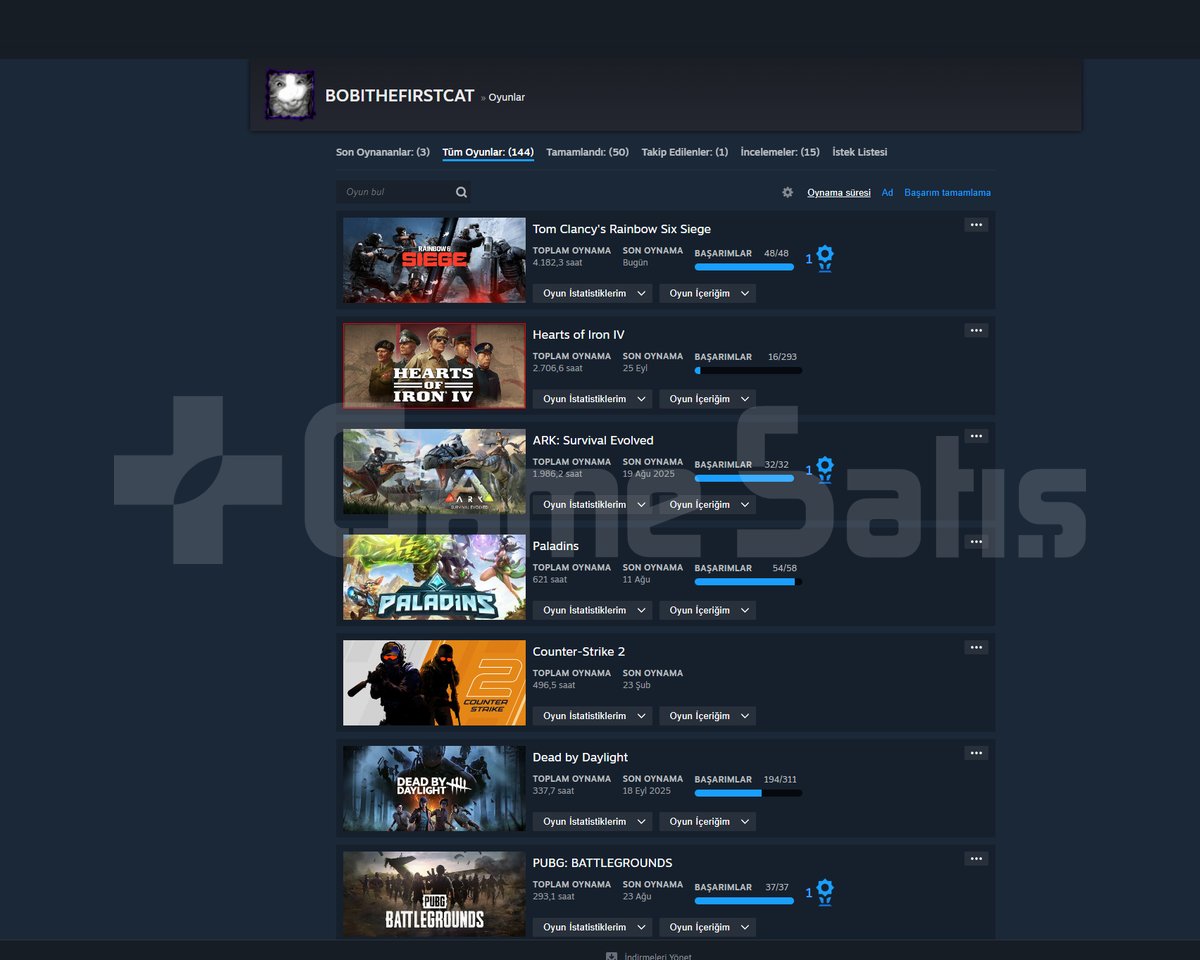Click the search magnifier icon
1200x960 pixels.
461,192
